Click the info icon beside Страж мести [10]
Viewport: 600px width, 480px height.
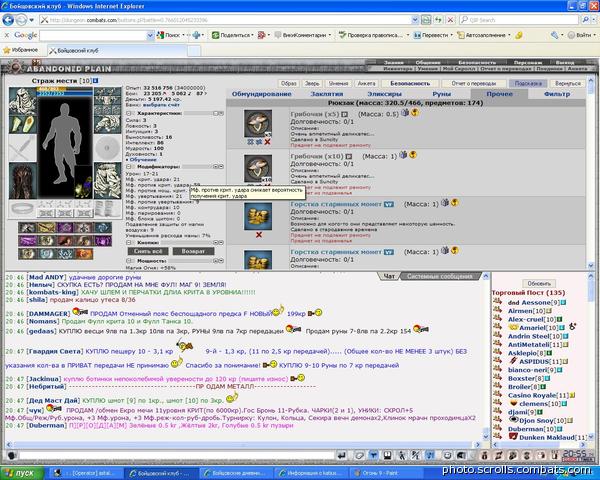click(x=96, y=81)
